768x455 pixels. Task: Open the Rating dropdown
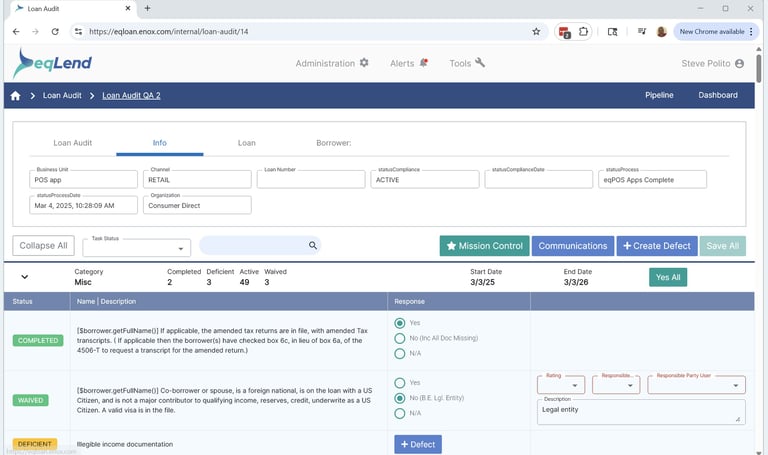point(561,385)
